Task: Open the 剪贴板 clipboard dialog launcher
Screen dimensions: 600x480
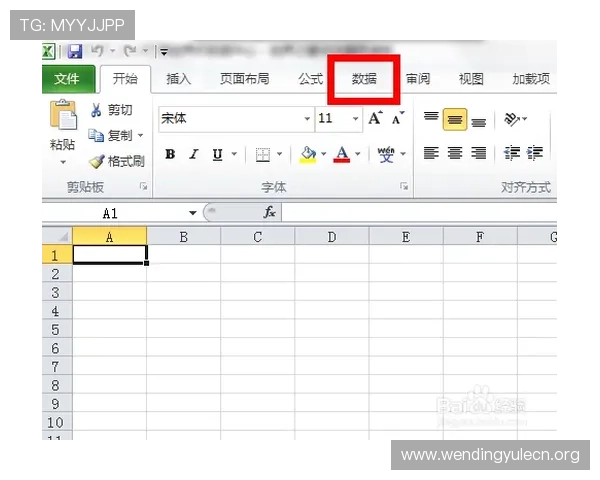Action: [143, 186]
